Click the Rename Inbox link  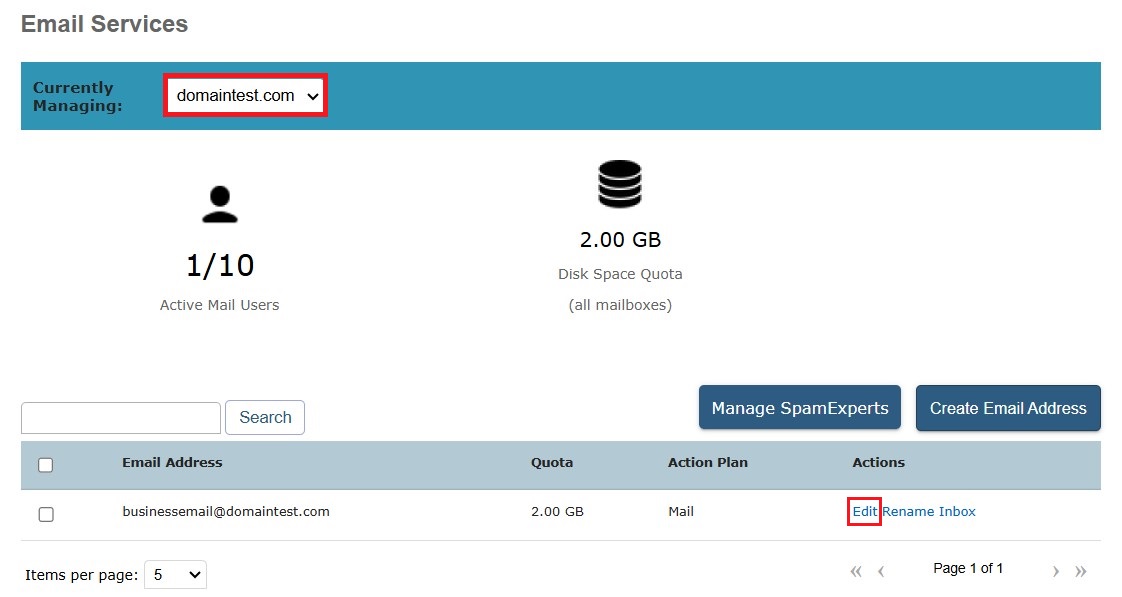click(929, 511)
